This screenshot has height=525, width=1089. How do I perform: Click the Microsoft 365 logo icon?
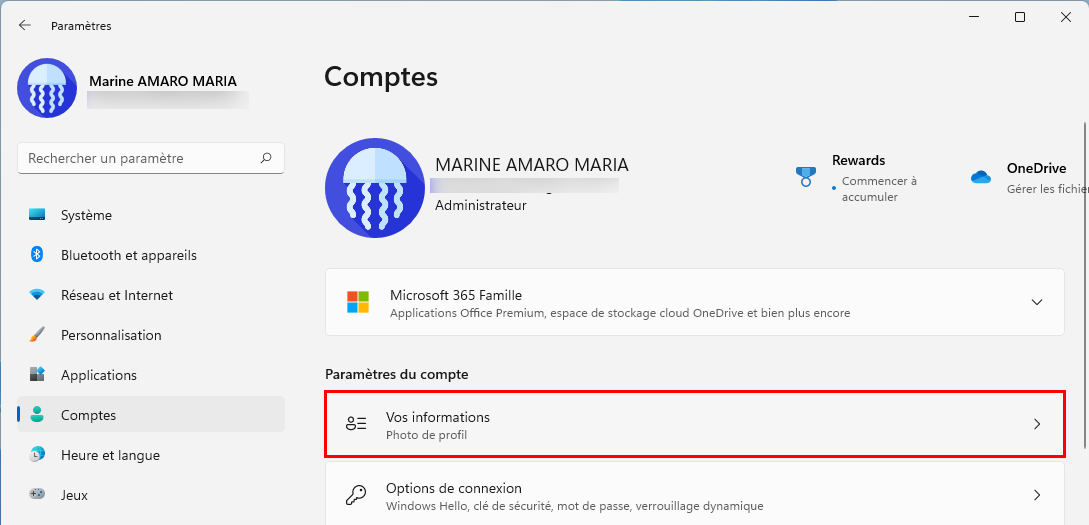[x=358, y=302]
